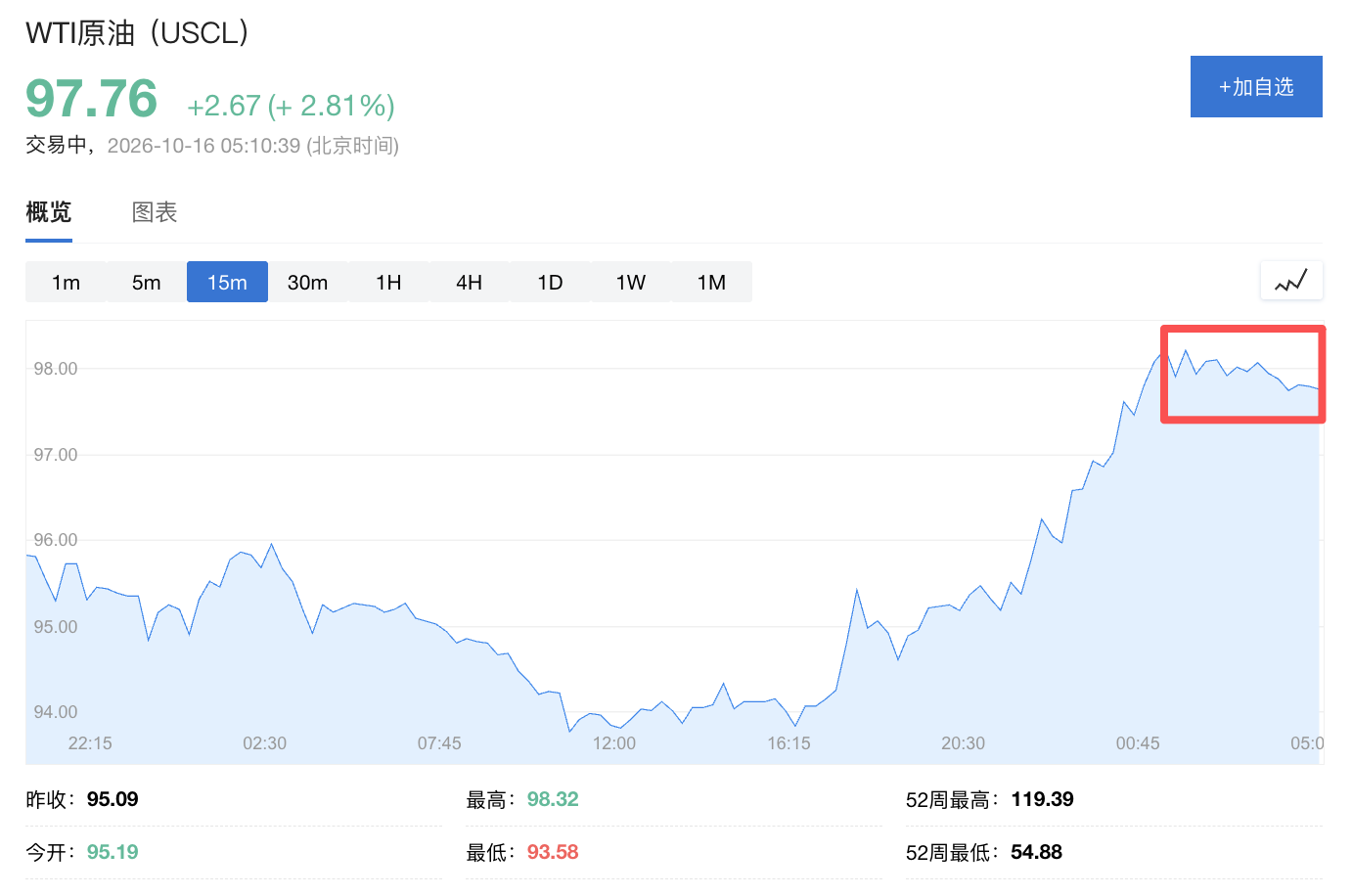This screenshot has width=1352, height=896.
Task: Select the 30m interval
Action: coord(308,282)
